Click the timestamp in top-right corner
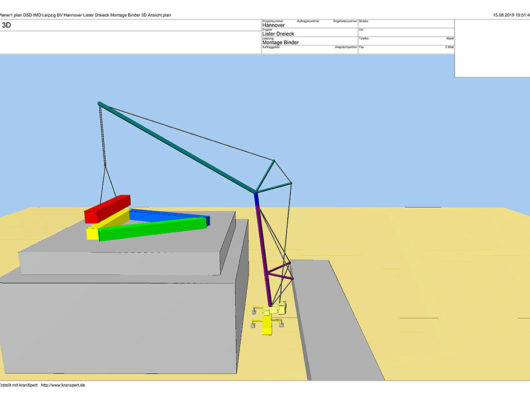This screenshot has width=530, height=400. [x=511, y=15]
